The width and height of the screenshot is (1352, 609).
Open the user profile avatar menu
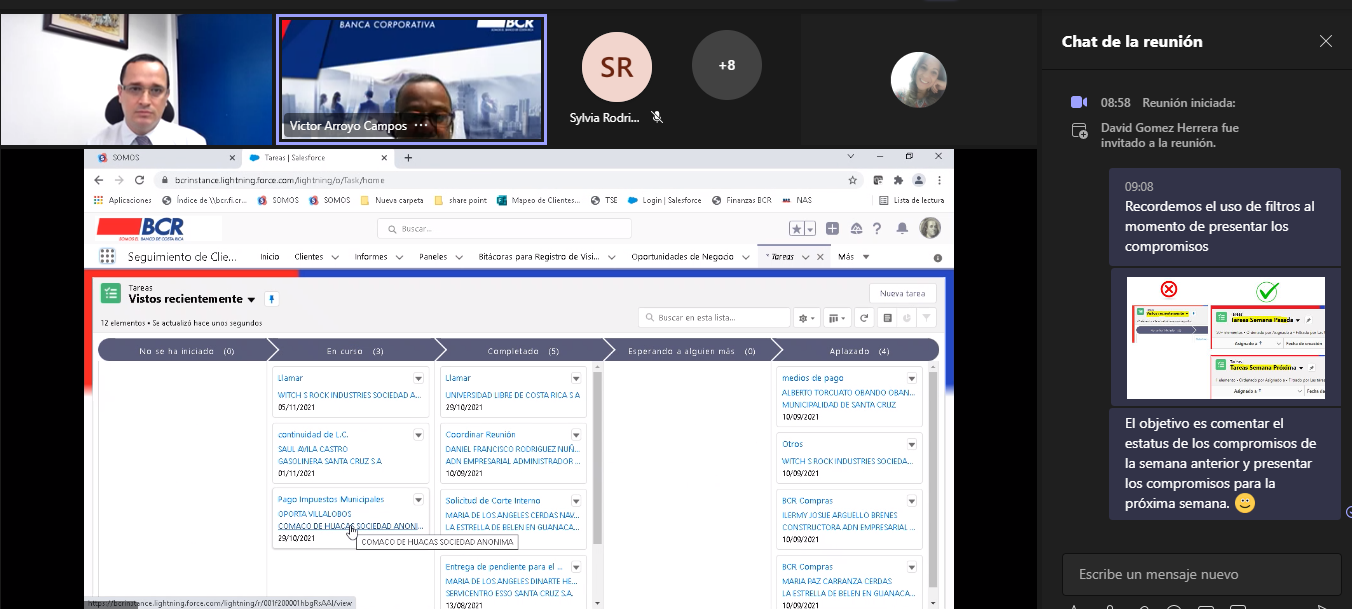tap(929, 228)
